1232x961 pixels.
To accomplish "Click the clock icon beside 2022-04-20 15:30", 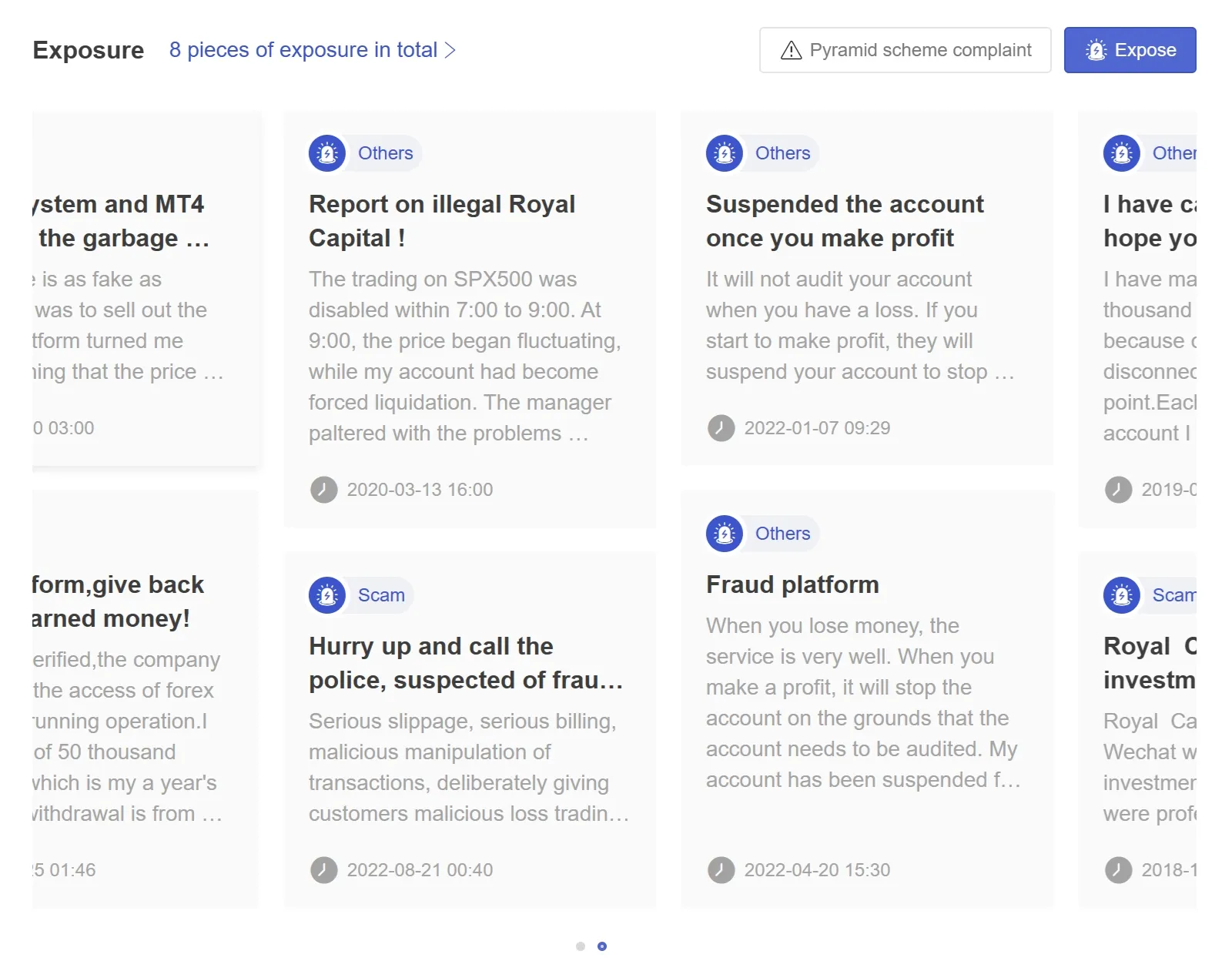I will tap(721, 870).
